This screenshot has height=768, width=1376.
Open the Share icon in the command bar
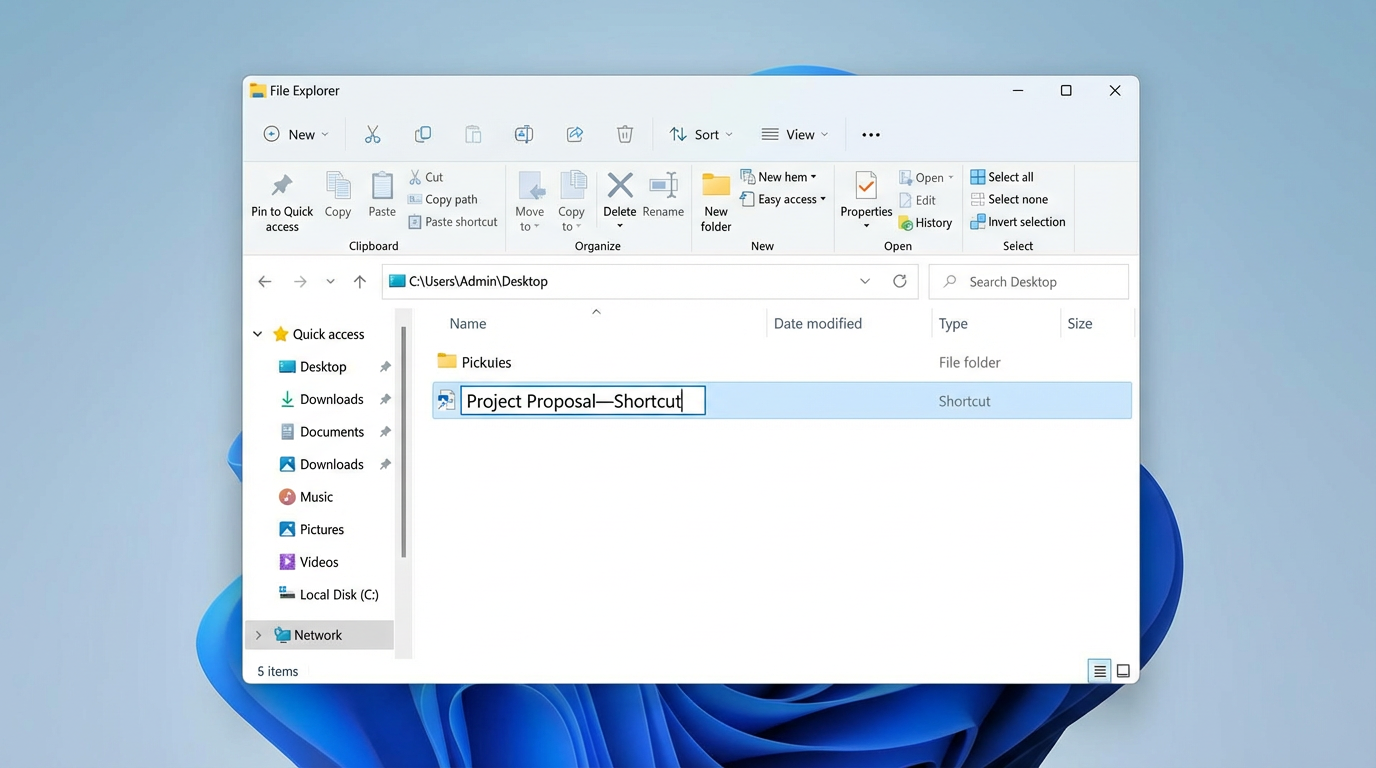pos(574,133)
